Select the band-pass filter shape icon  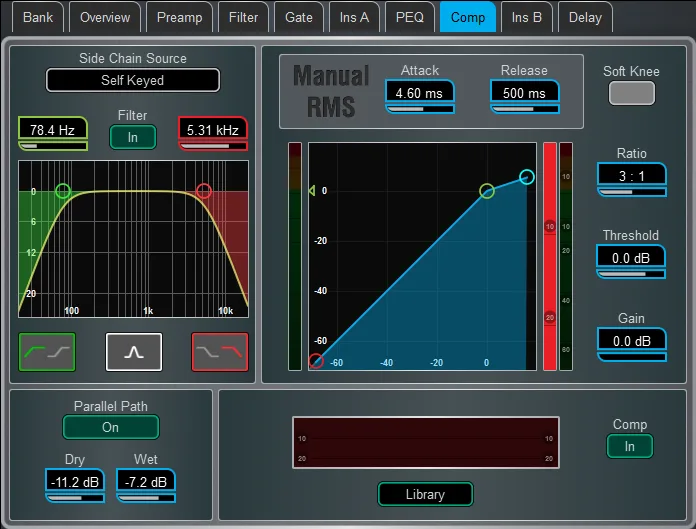[134, 352]
